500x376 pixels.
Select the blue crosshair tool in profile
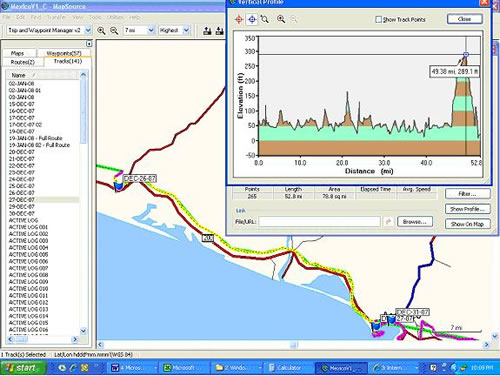pyautogui.click(x=252, y=19)
